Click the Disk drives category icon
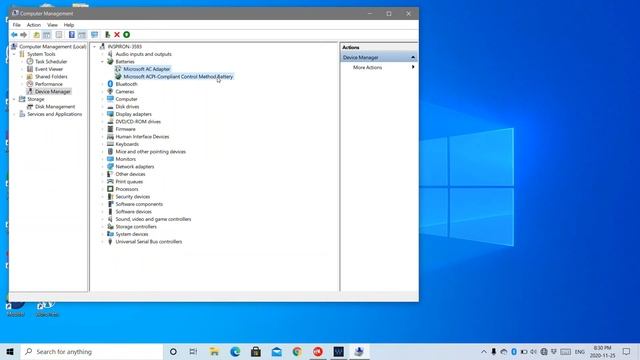The image size is (640, 360). click(110, 107)
